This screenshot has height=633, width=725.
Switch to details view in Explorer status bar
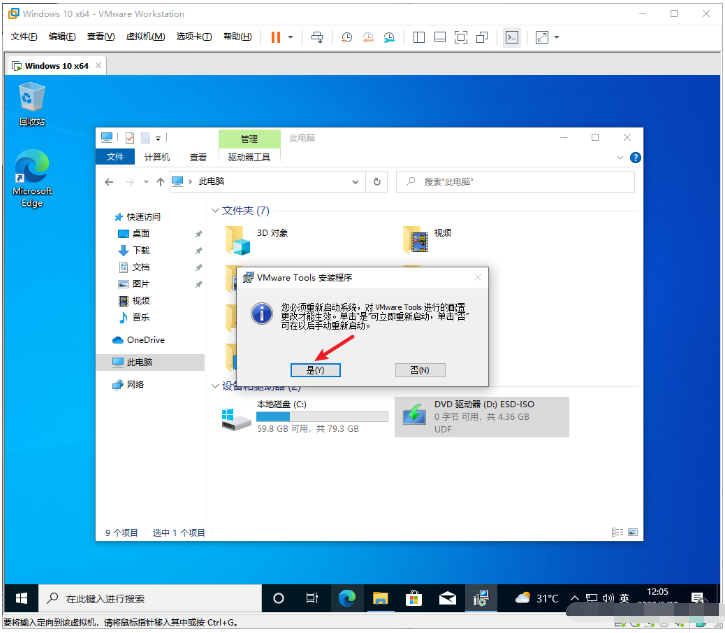click(x=617, y=532)
